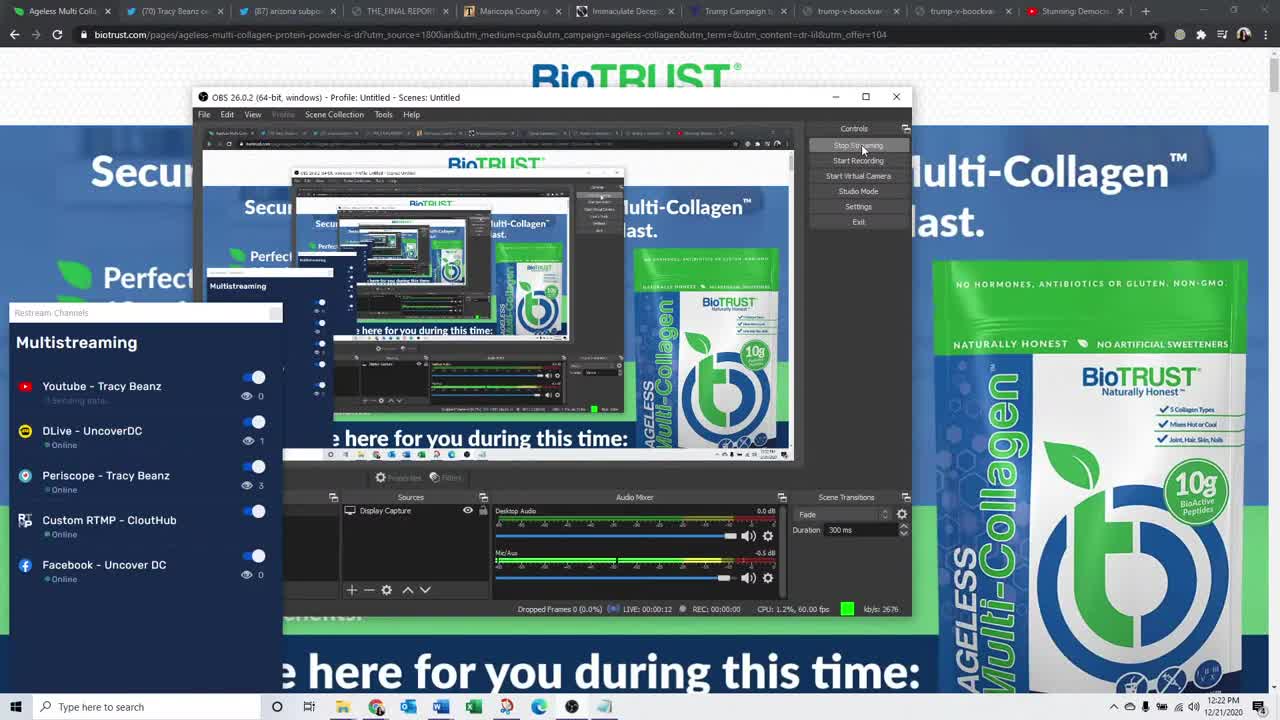Image resolution: width=1280 pixels, height=720 pixels.
Task: Open the Help menu in OBS
Action: (x=411, y=114)
